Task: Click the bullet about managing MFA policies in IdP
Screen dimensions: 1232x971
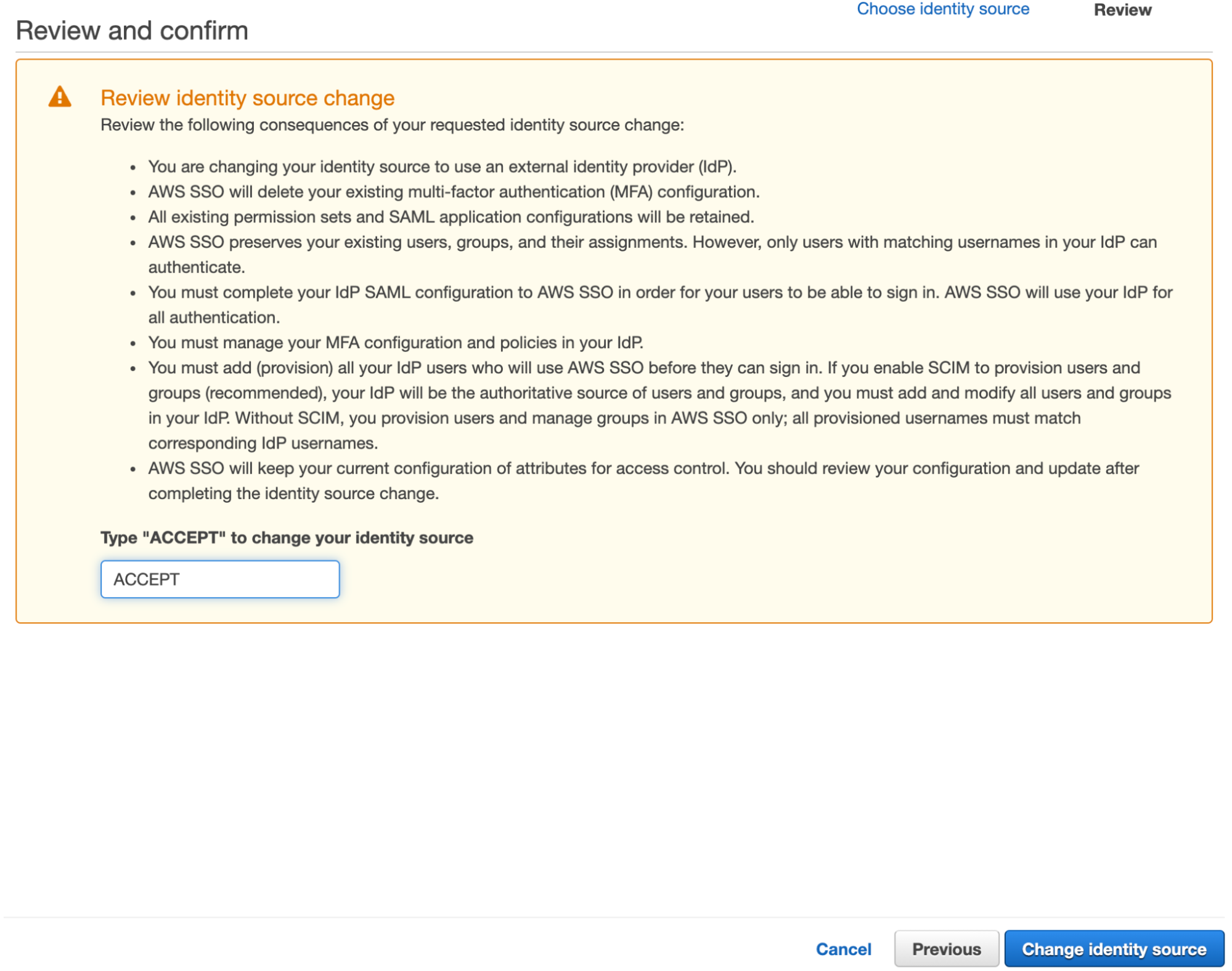Action: (395, 343)
